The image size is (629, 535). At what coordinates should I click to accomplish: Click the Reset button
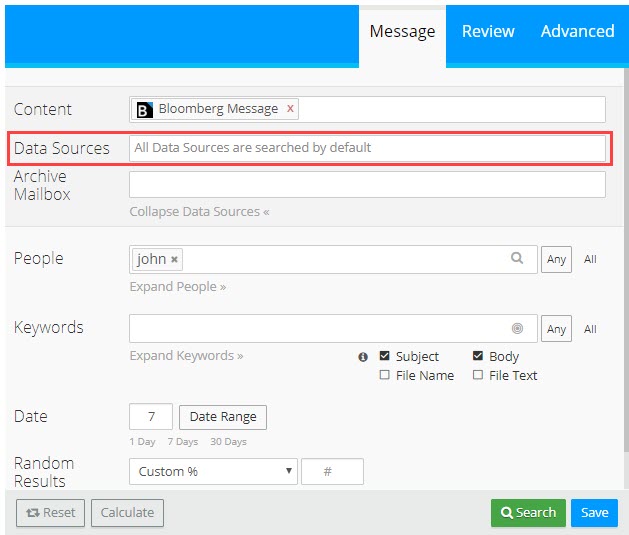click(x=49, y=513)
